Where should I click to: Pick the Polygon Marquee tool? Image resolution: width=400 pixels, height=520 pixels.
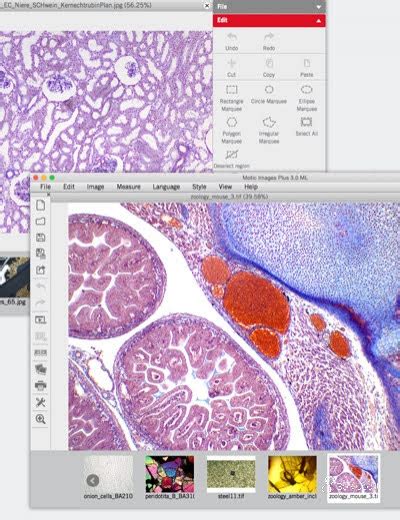point(231,130)
